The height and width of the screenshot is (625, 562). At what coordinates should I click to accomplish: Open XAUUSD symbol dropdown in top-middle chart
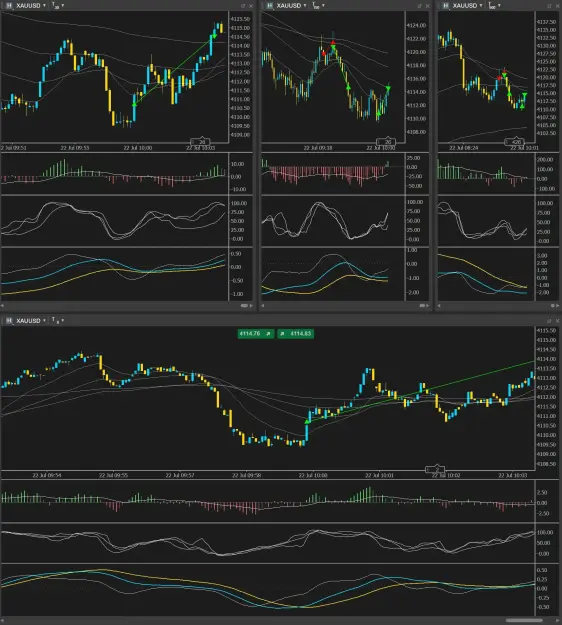292,6
